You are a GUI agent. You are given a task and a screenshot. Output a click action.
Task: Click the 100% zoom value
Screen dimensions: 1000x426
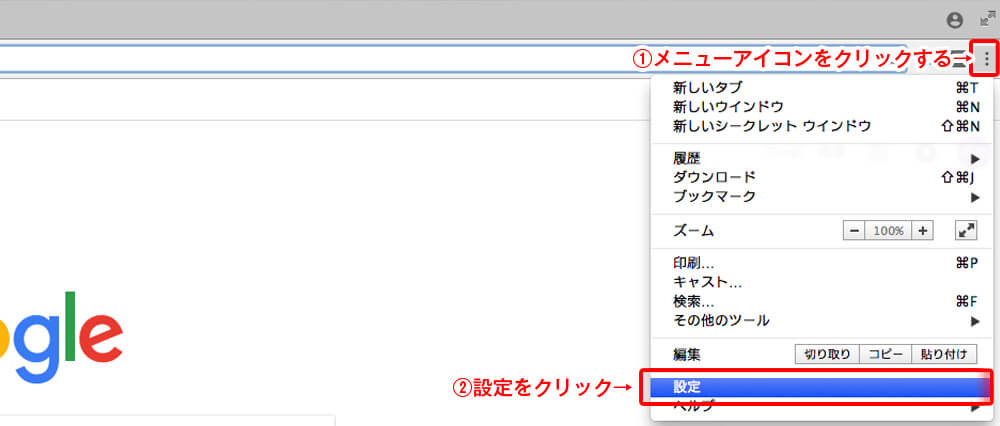point(888,231)
